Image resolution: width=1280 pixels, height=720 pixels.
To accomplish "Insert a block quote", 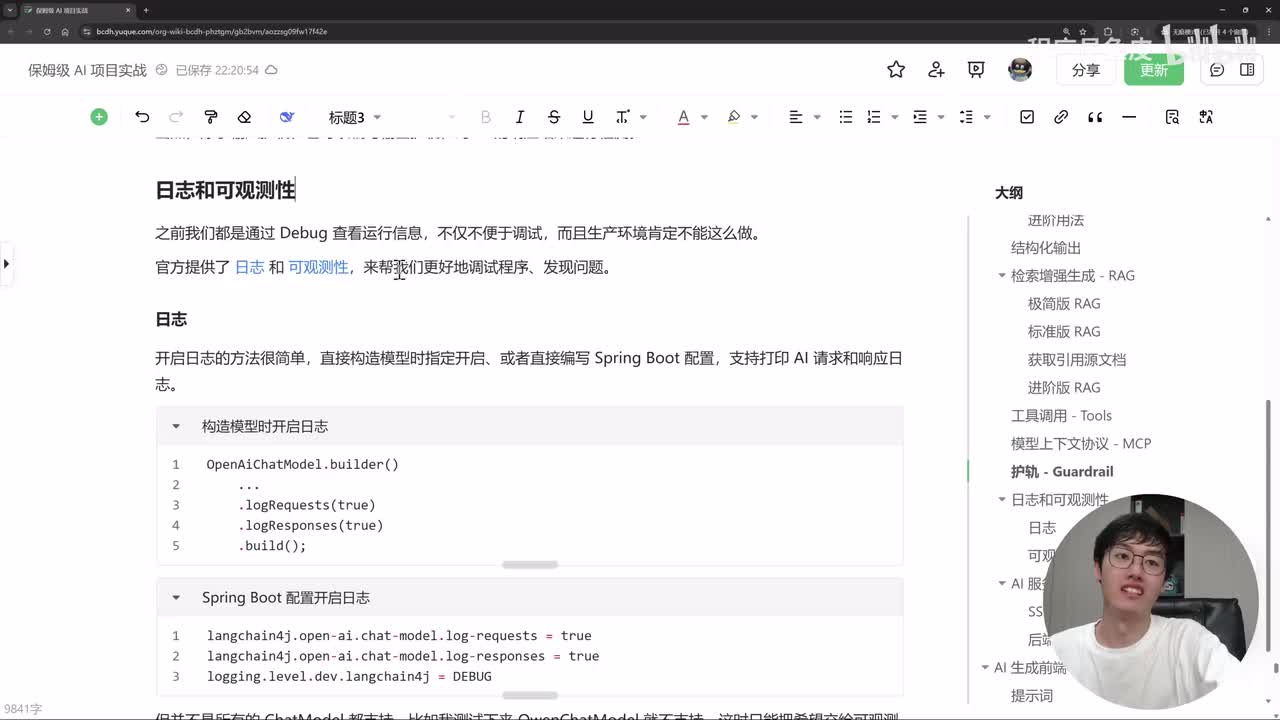I will point(1095,117).
